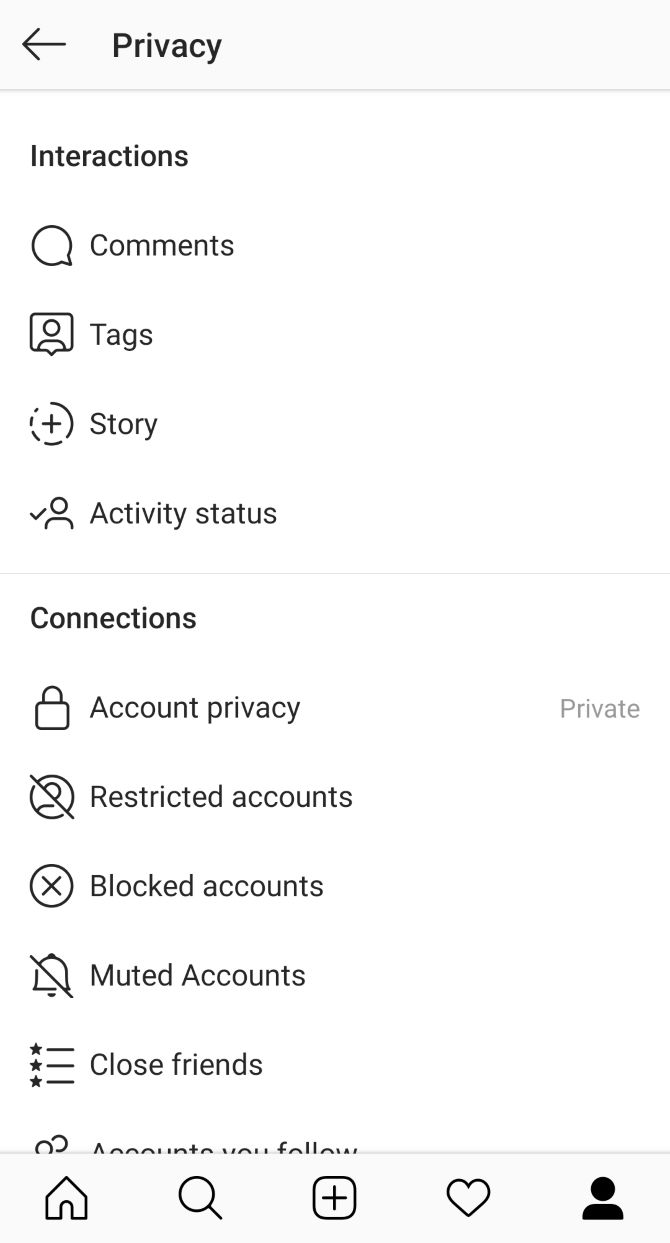The width and height of the screenshot is (670, 1243).
Task: Open the Comments settings entry
Action: (x=162, y=245)
